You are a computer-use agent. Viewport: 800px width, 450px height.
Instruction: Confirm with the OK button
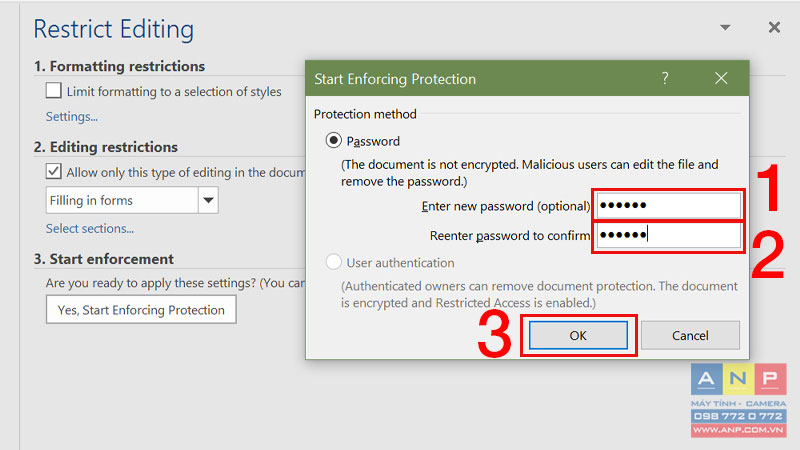pos(578,335)
